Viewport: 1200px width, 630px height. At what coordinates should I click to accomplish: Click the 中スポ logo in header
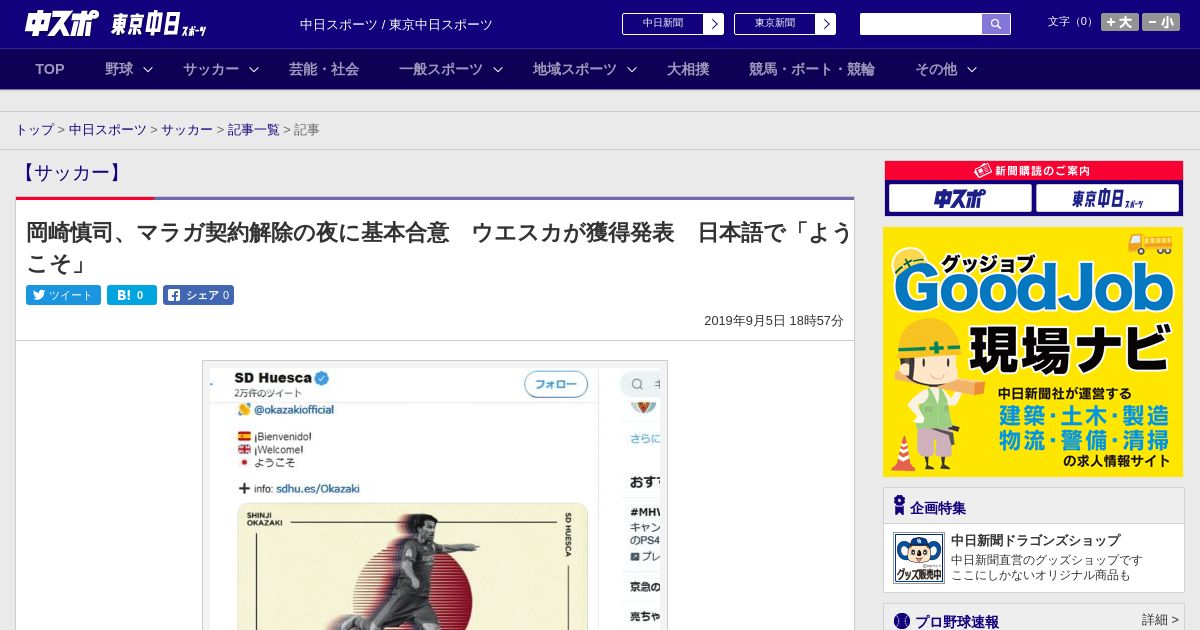pos(62,24)
